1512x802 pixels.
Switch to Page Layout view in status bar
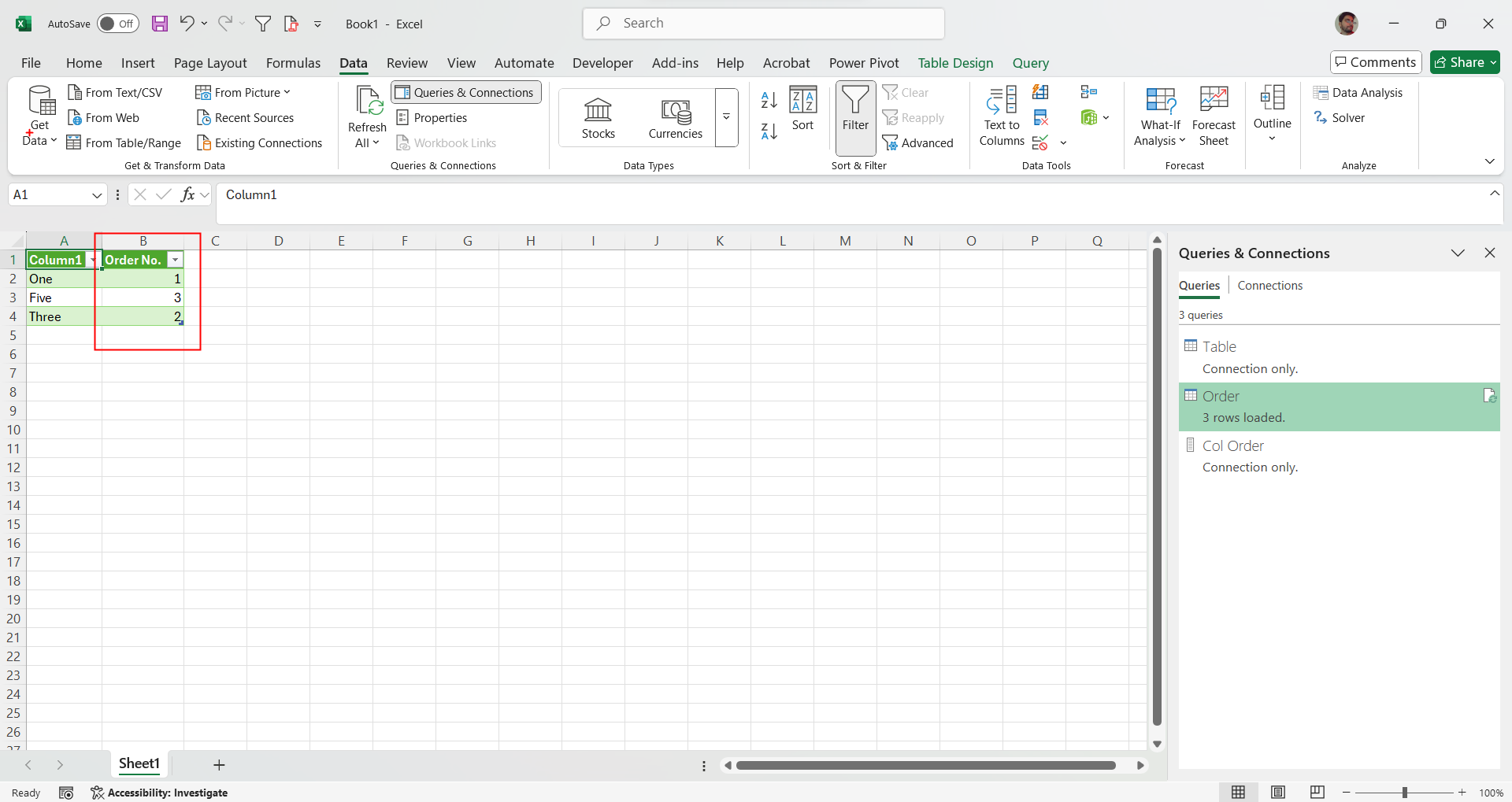tap(1278, 793)
